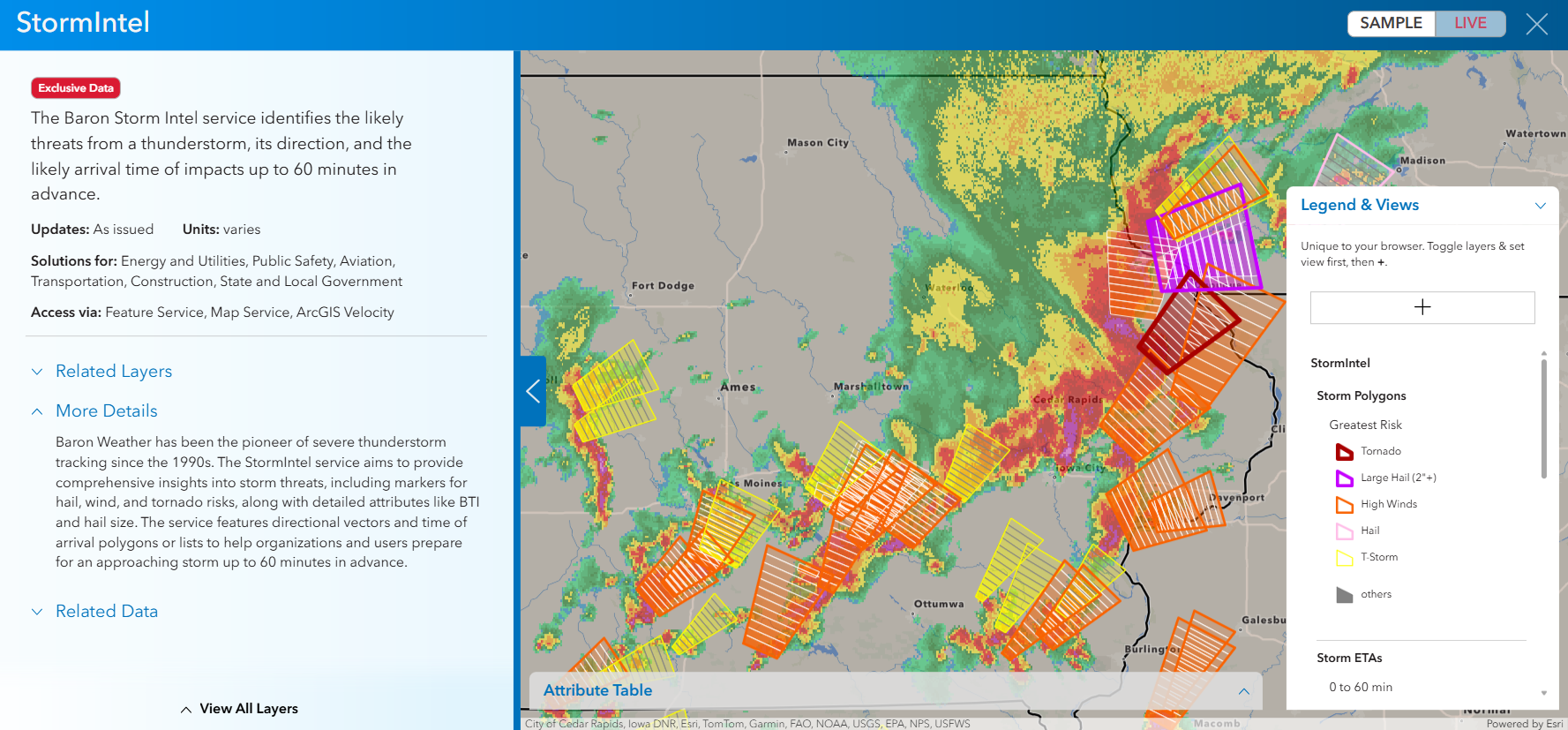Click the StormIntel header title

pos(83,22)
